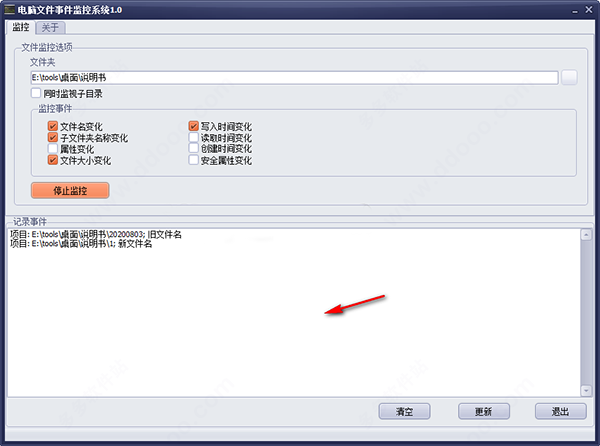Switch to the 关于 tab

51,28
